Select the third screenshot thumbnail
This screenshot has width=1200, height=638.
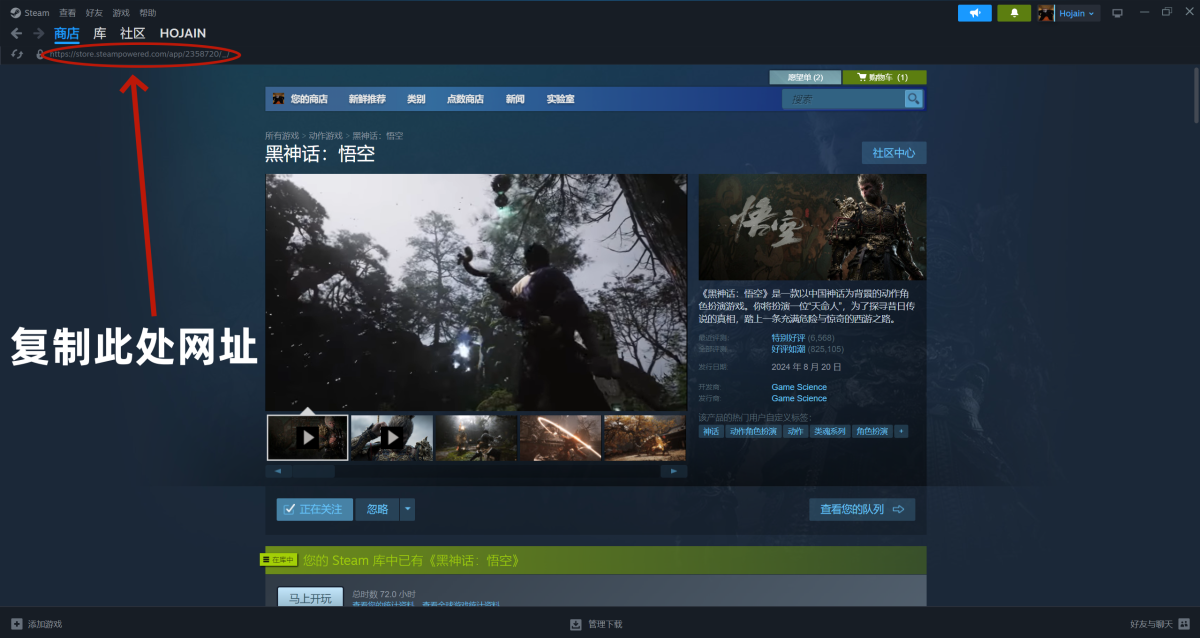coord(476,437)
